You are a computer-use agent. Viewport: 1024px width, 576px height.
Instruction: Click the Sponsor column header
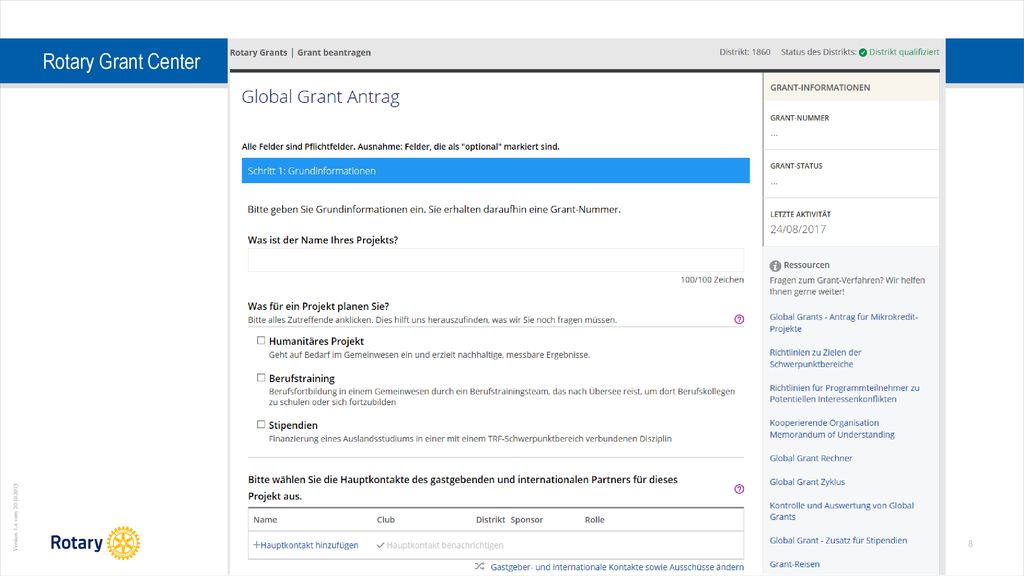(526, 520)
